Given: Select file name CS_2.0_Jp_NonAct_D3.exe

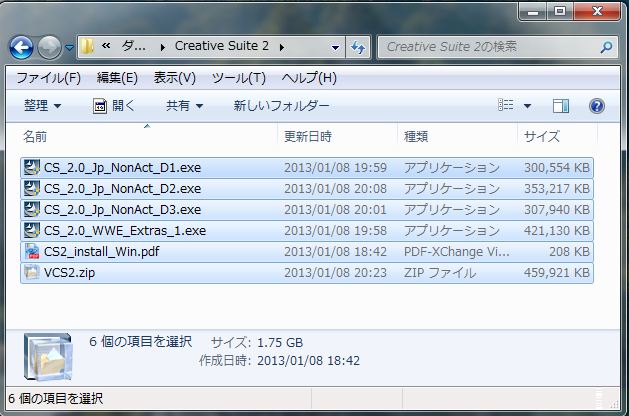Looking at the screenshot, I should pos(122,209).
